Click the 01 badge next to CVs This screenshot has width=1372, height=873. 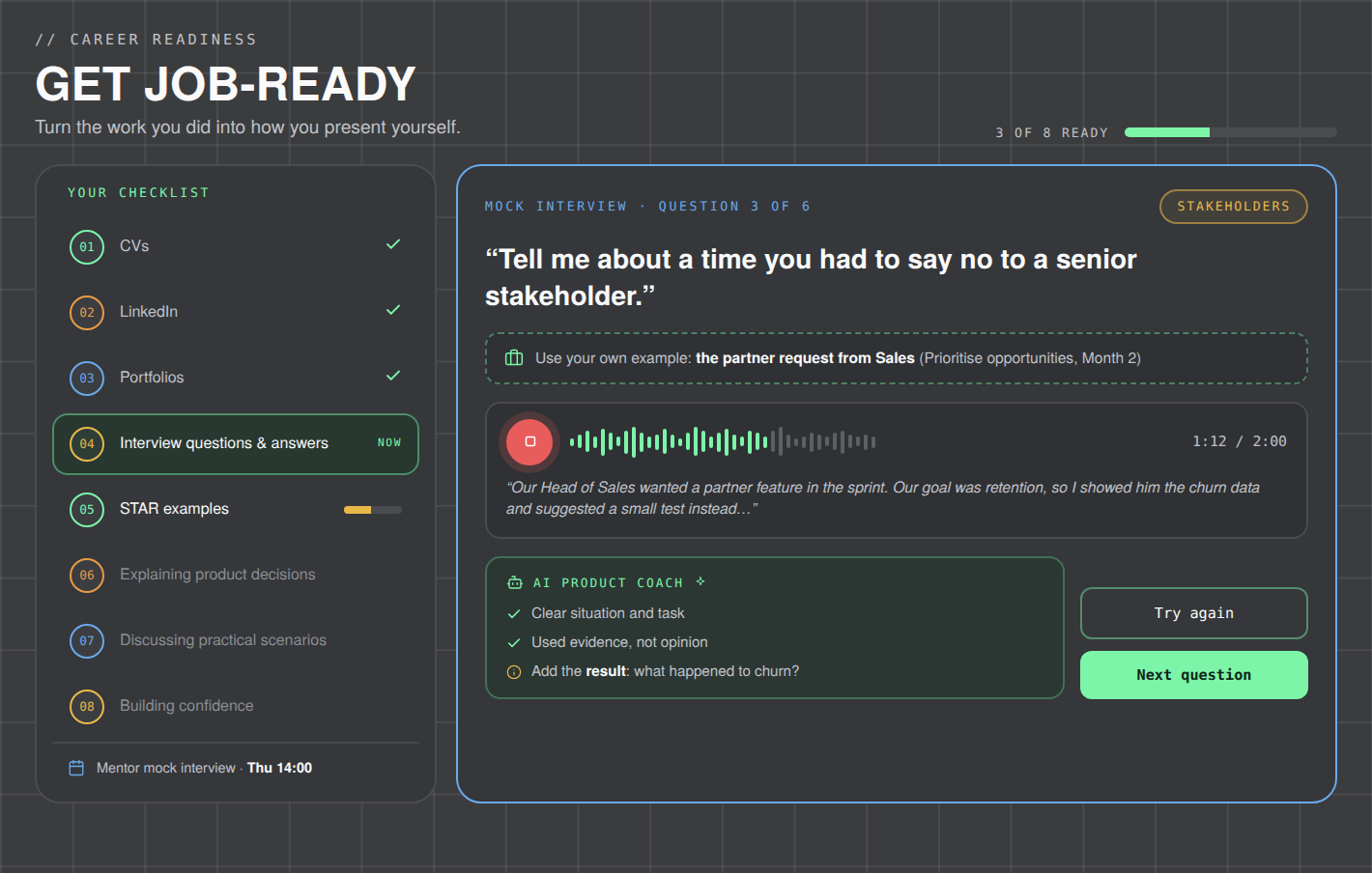[87, 246]
